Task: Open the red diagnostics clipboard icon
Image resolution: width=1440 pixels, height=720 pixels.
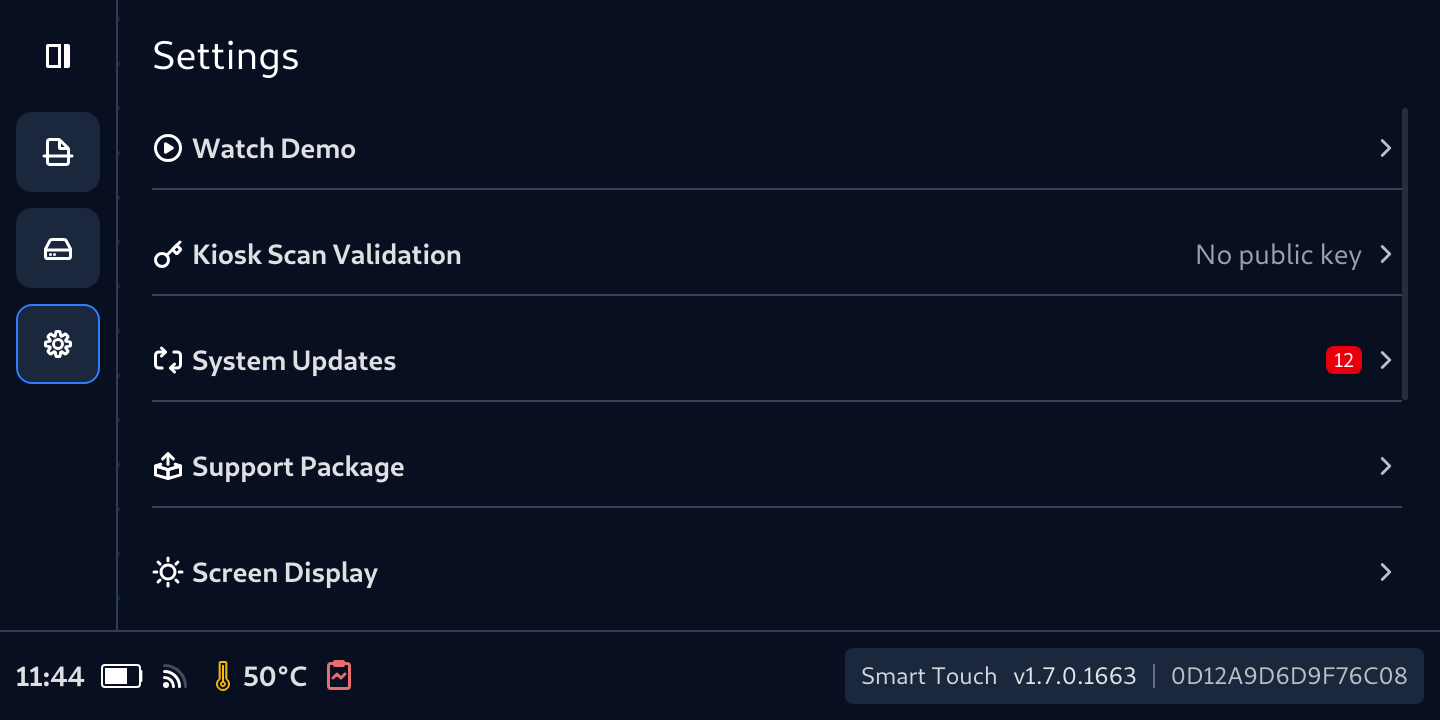Action: pyautogui.click(x=340, y=676)
